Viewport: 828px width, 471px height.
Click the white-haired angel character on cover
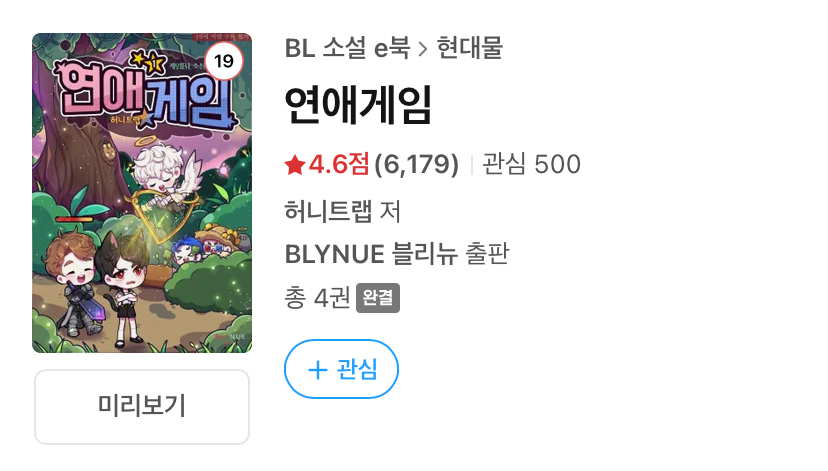[166, 174]
